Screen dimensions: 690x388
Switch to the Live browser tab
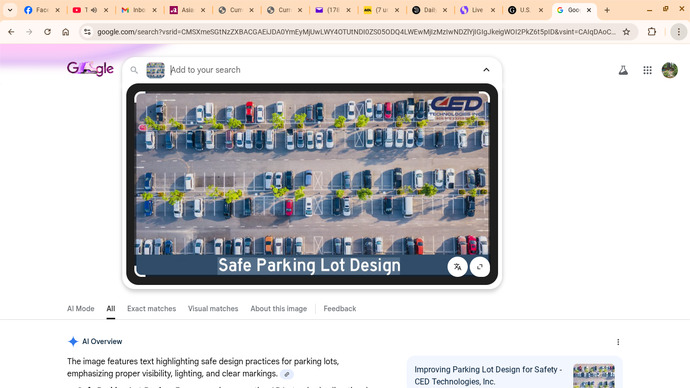click(473, 10)
